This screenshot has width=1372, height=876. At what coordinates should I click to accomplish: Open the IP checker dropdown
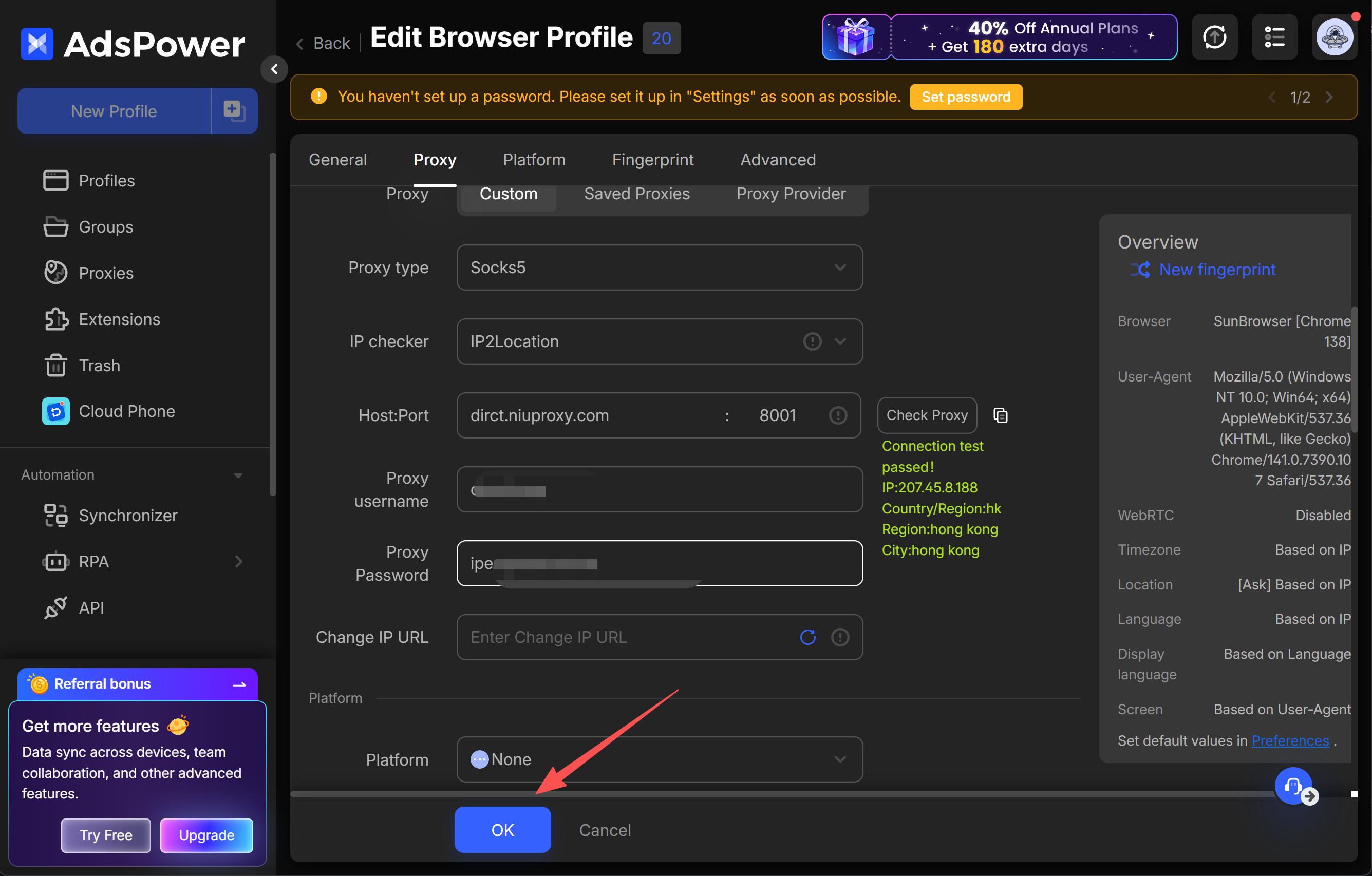[660, 342]
